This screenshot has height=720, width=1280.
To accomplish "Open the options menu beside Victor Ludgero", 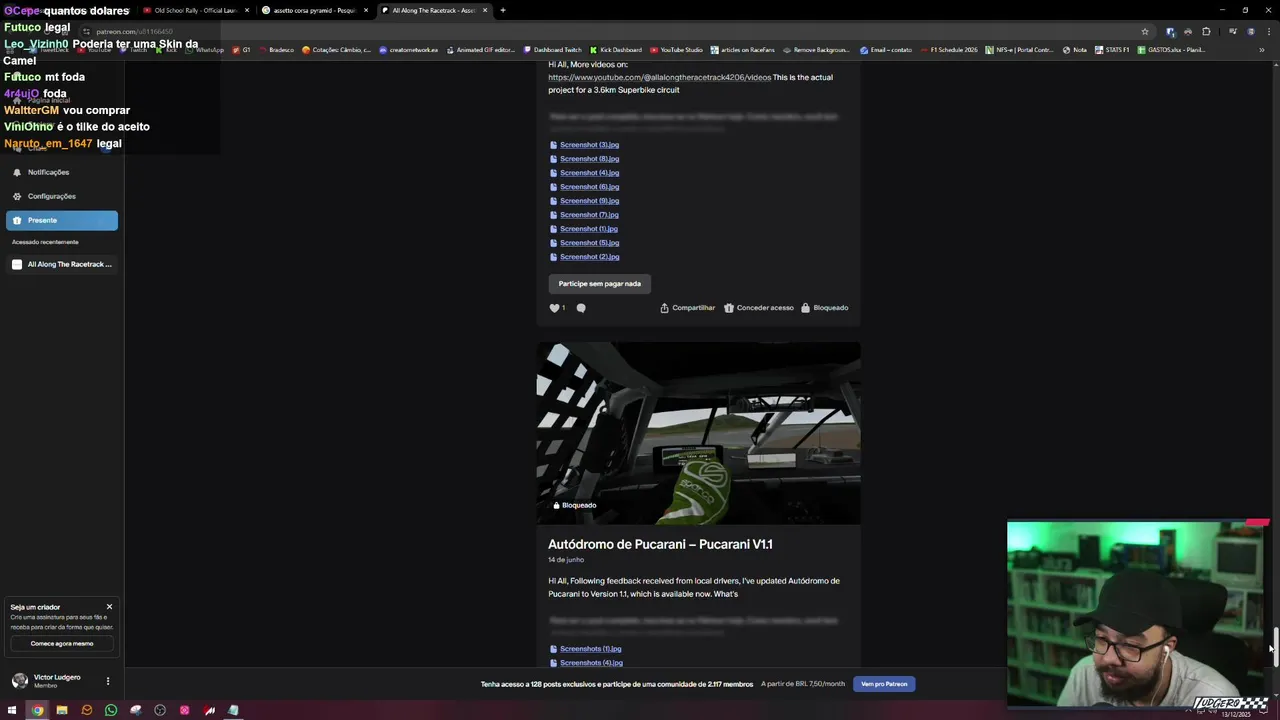I will (x=108, y=681).
